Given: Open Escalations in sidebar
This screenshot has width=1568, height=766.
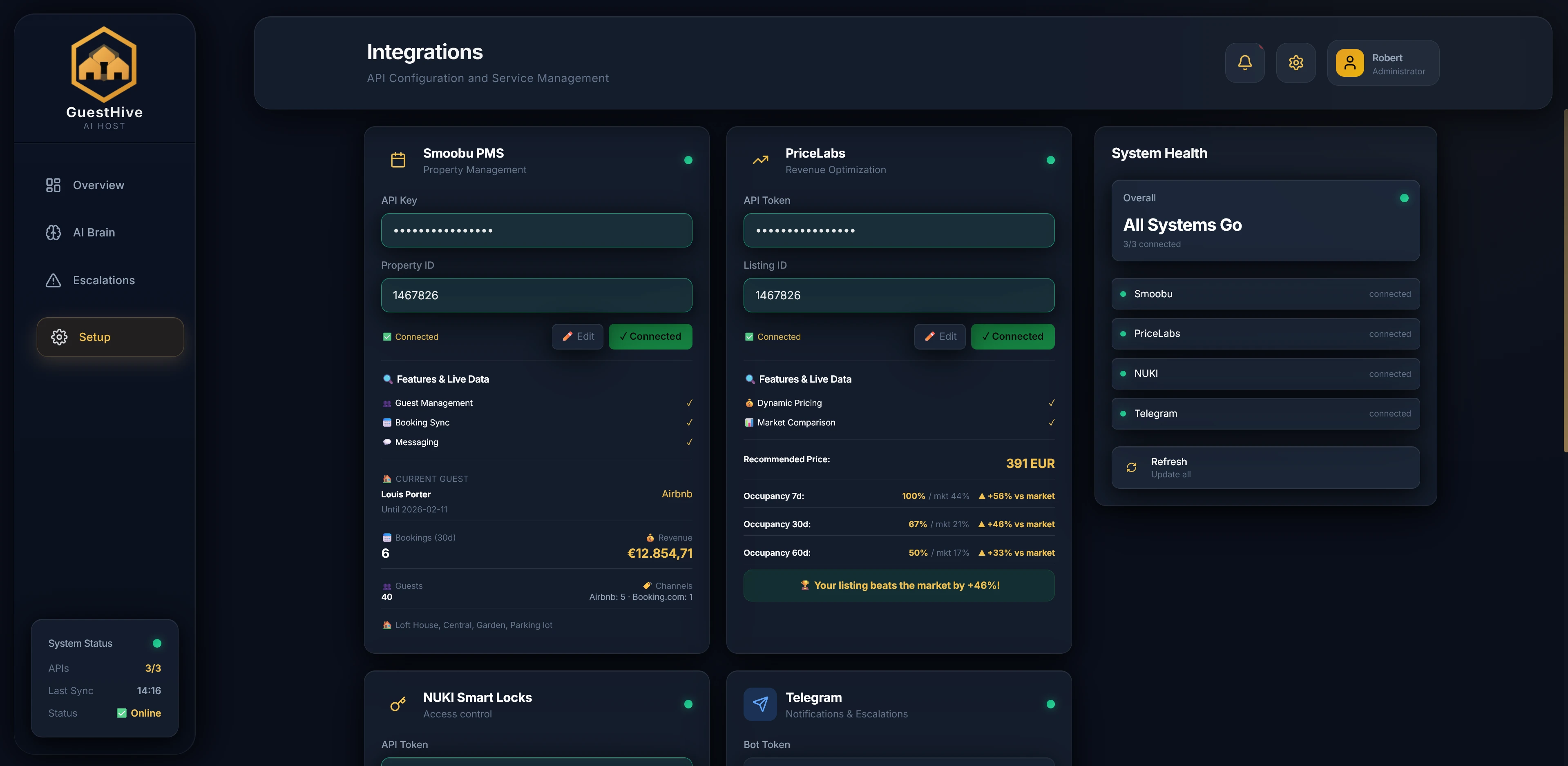Looking at the screenshot, I should (x=103, y=281).
